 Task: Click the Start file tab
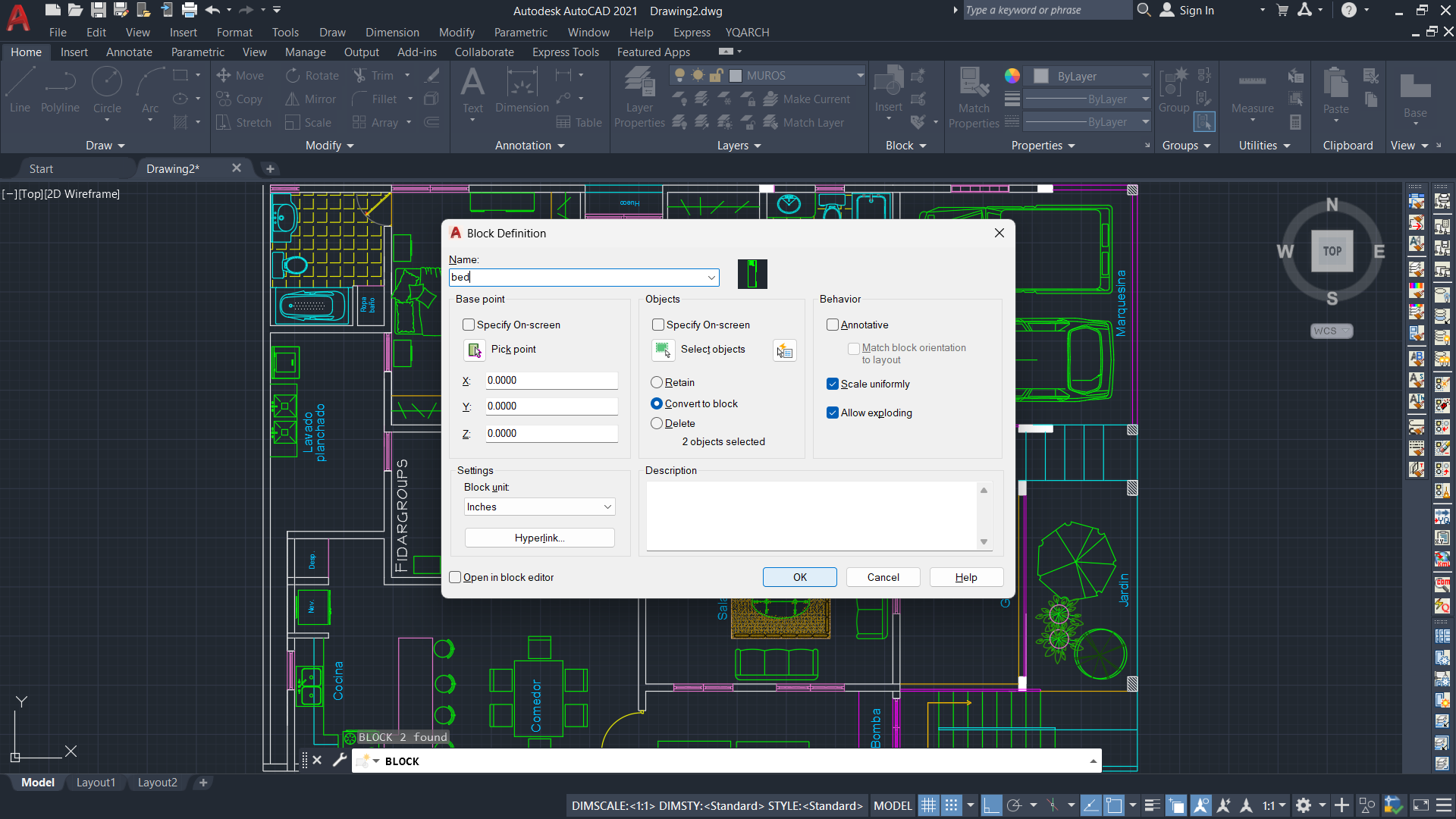coord(41,169)
